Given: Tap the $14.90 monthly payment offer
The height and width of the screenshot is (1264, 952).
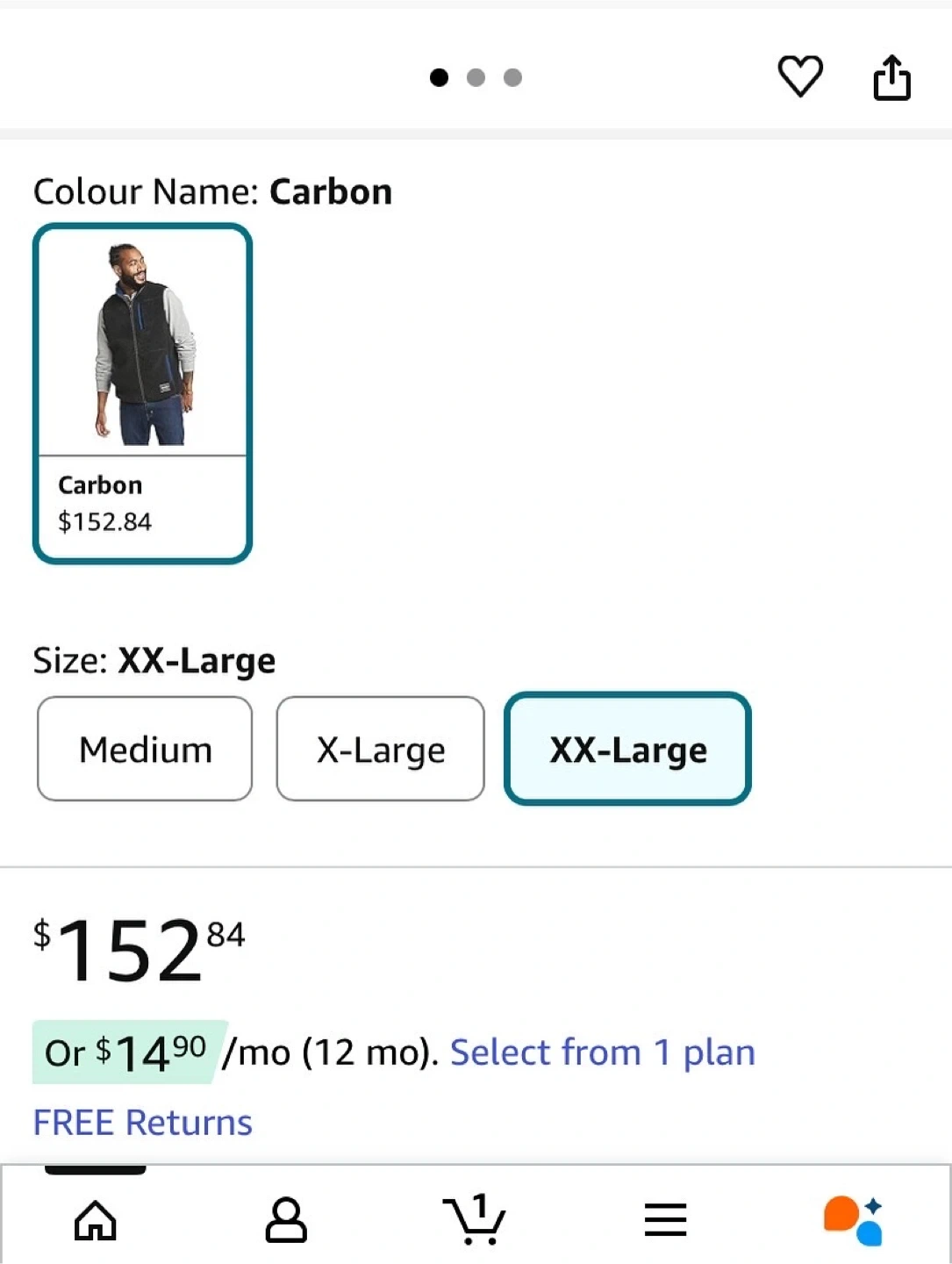Looking at the screenshot, I should pos(129,1052).
